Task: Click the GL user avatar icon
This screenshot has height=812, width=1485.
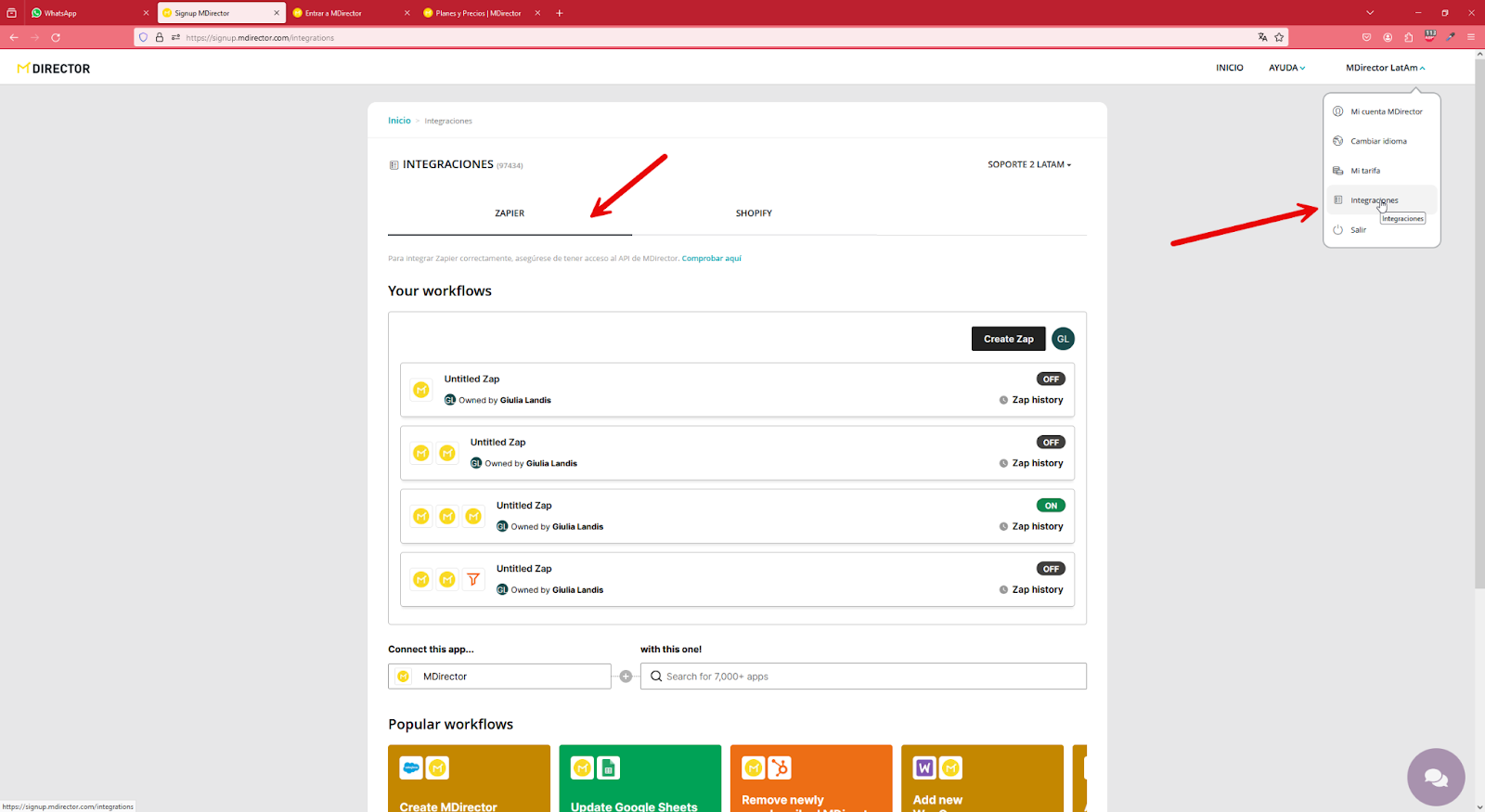Action: [x=1063, y=339]
